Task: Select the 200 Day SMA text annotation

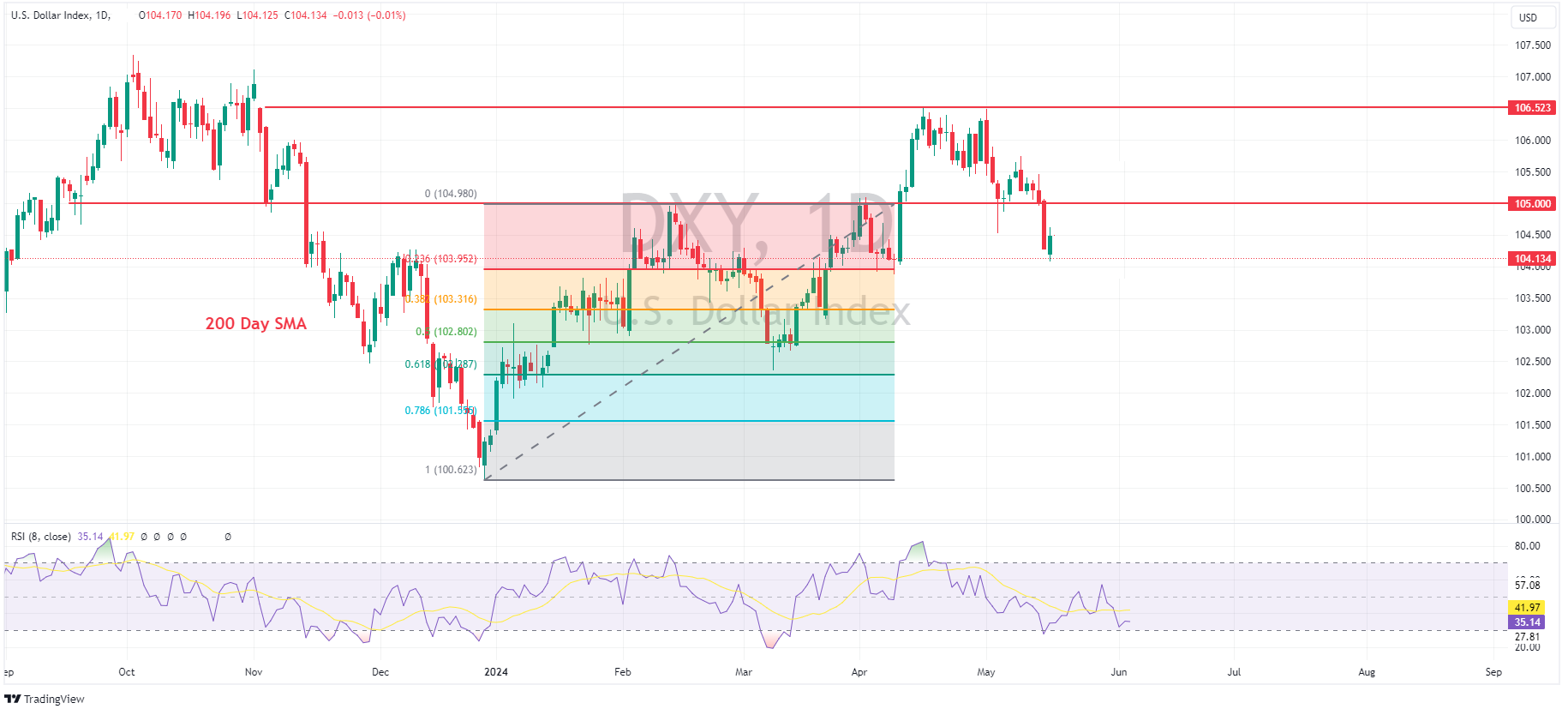Action: tap(255, 323)
